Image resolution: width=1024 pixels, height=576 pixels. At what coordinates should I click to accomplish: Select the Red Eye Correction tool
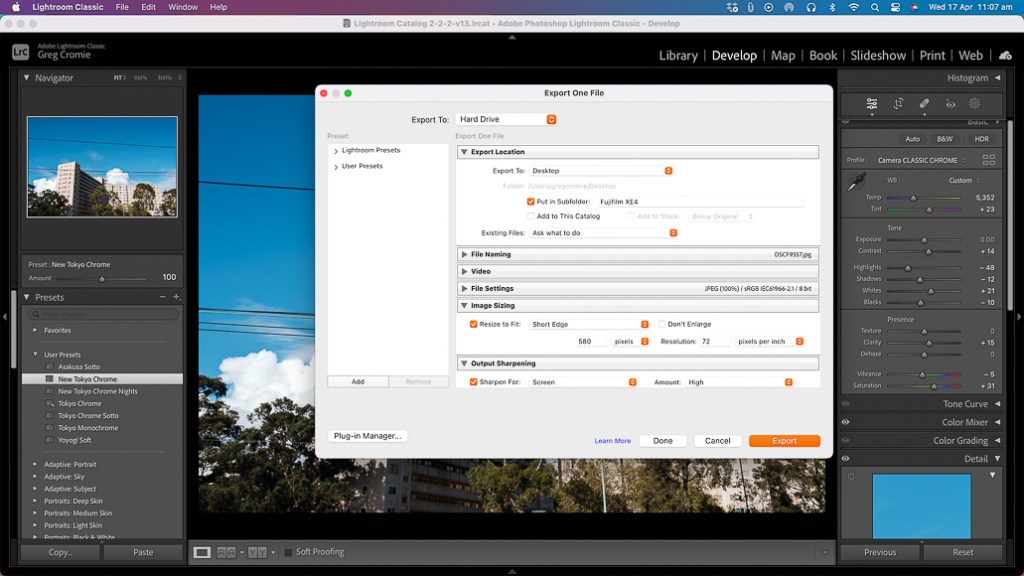click(950, 103)
